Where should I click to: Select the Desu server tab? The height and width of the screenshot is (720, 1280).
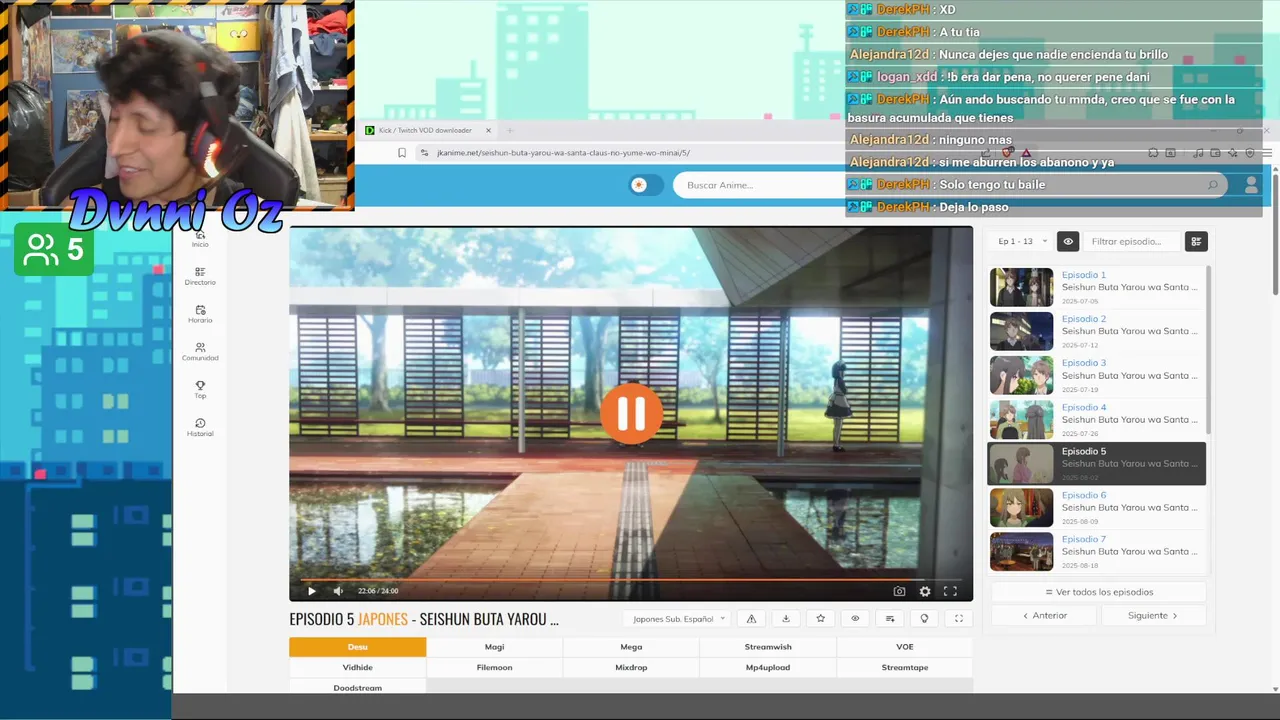coord(358,647)
